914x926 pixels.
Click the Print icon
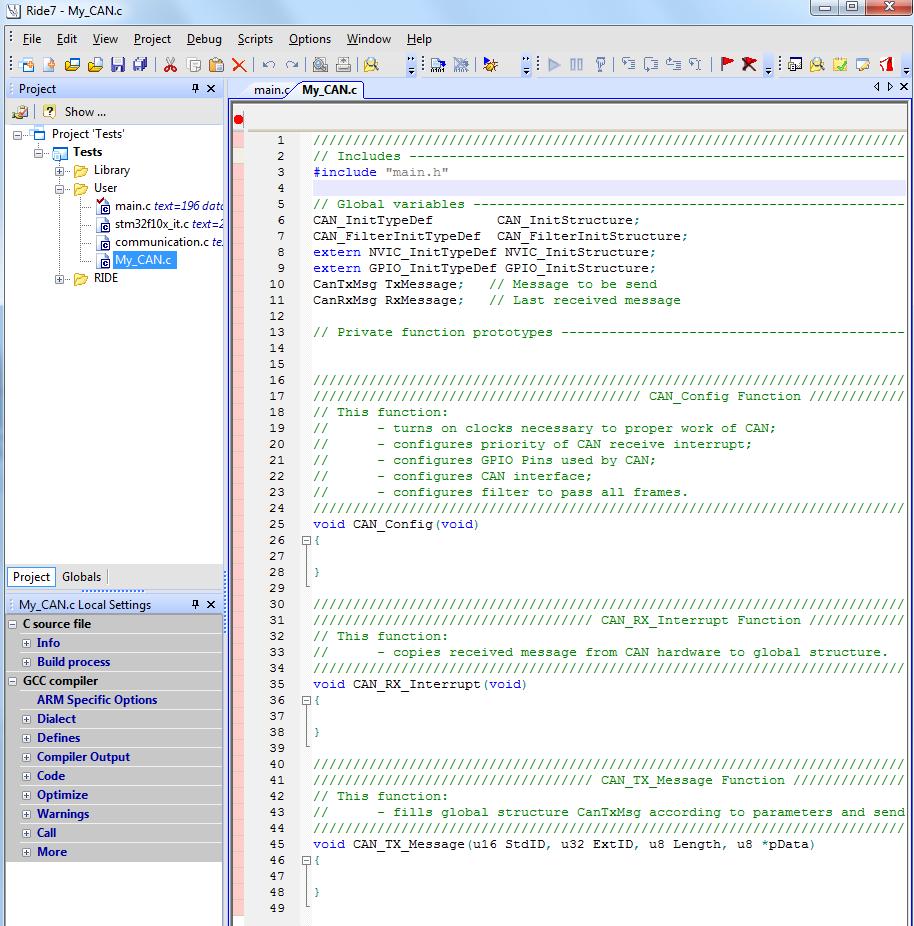pyautogui.click(x=343, y=64)
